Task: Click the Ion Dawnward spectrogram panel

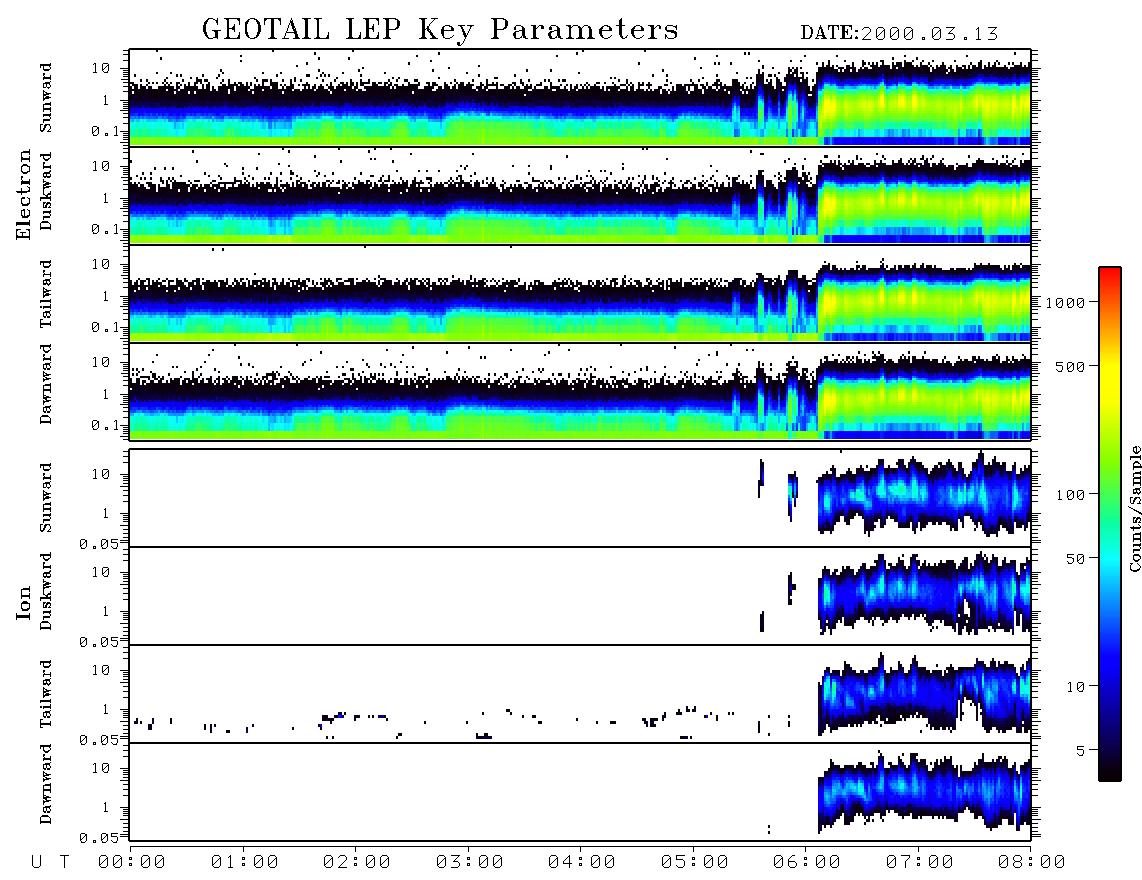Action: tap(580, 792)
